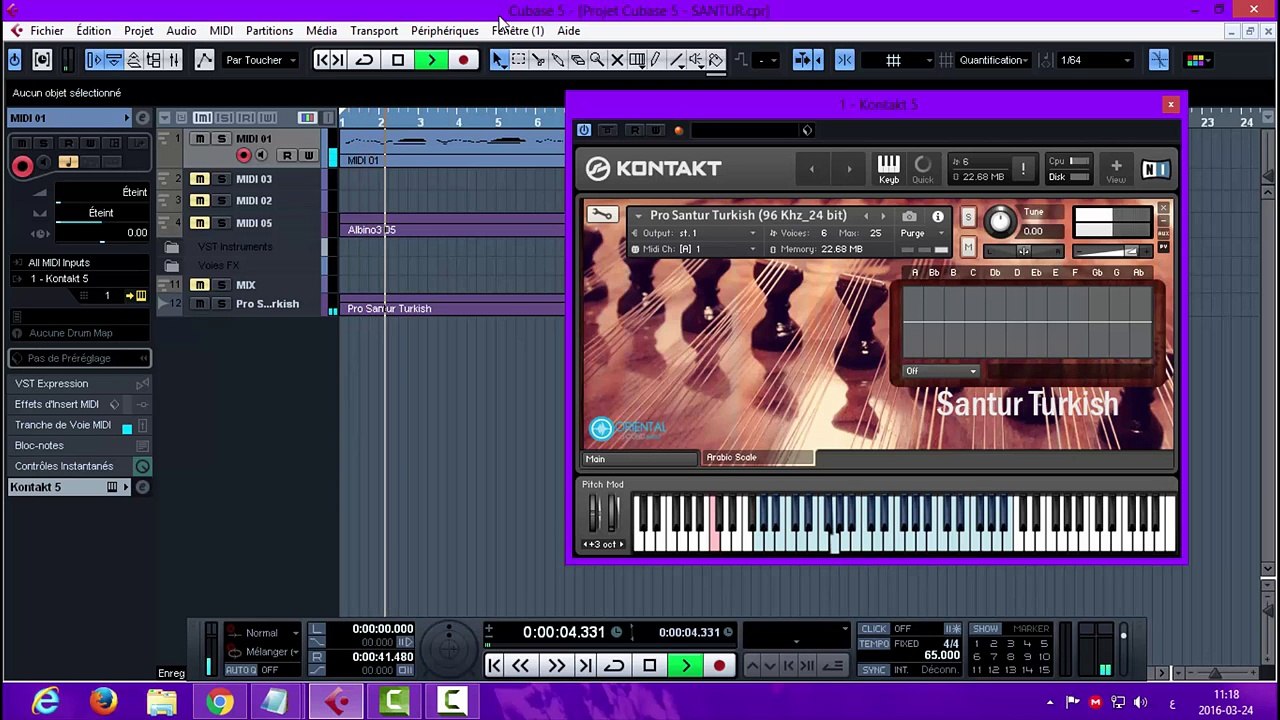
Task: Click the Kontakt panic exclamation button
Action: [1023, 169]
